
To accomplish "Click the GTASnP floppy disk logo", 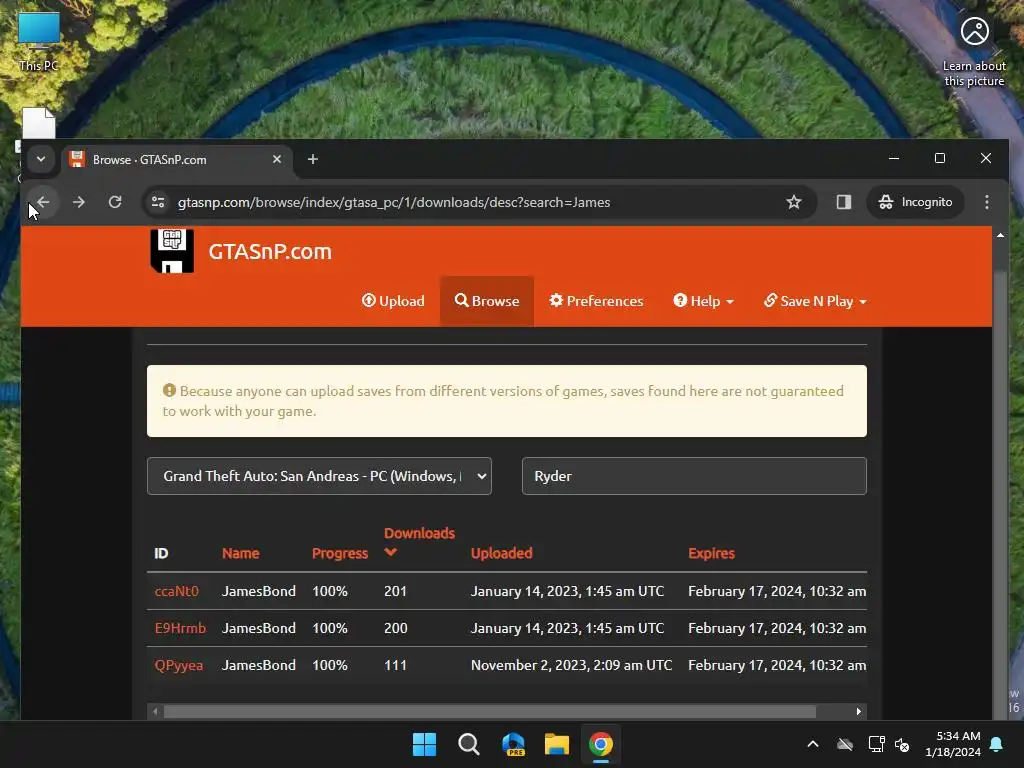I will pyautogui.click(x=172, y=251).
